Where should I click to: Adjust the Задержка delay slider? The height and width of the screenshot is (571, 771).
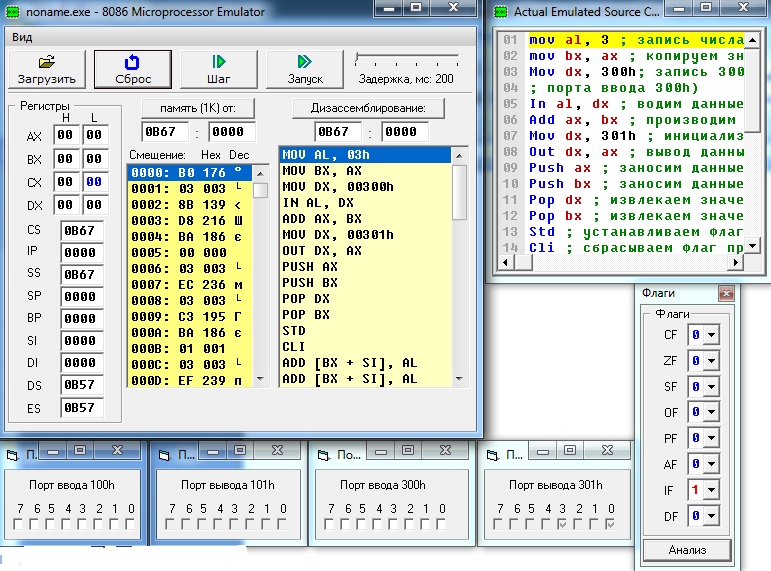pyautogui.click(x=357, y=59)
